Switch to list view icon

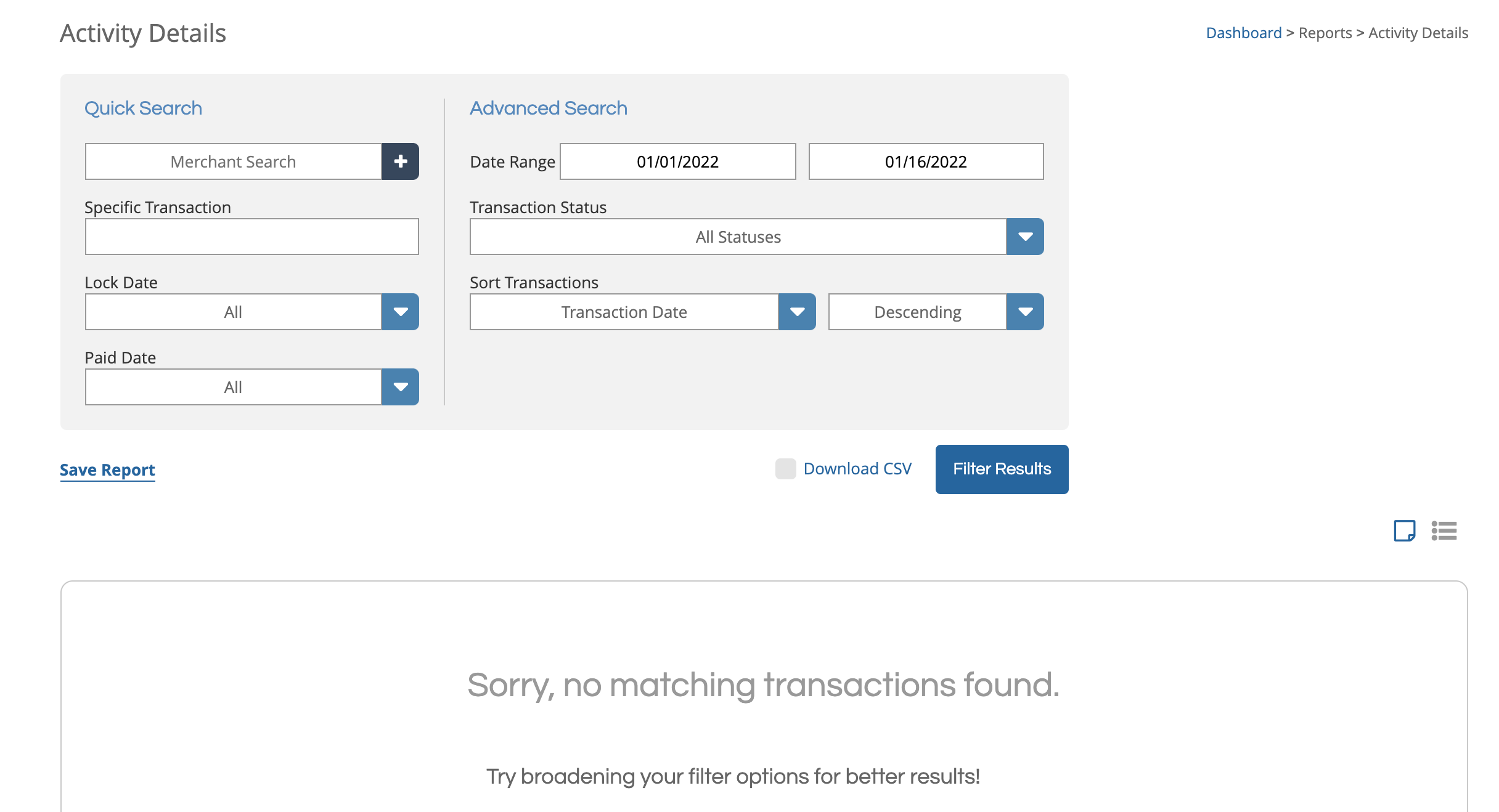coord(1444,530)
